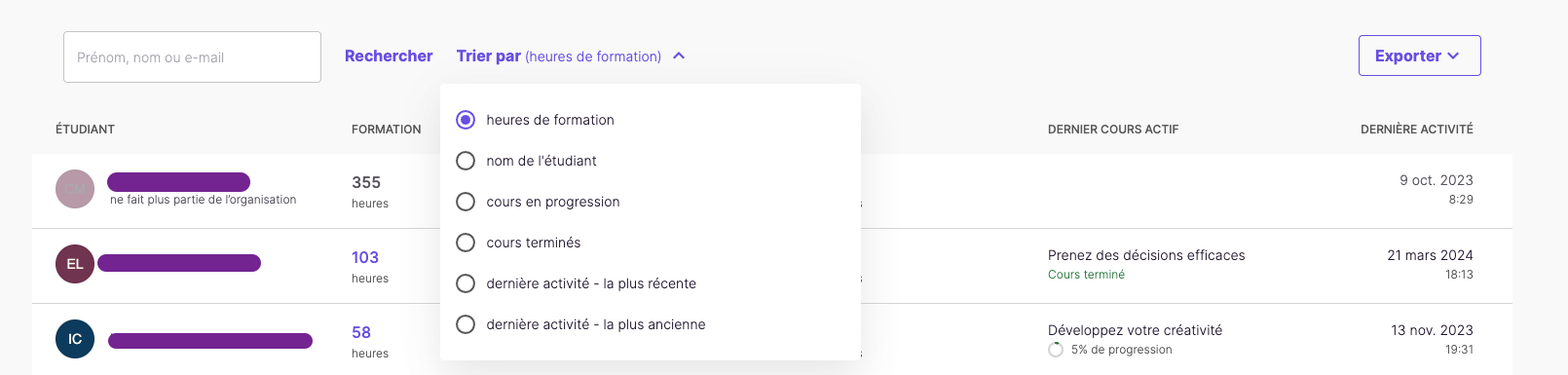Click the Exporter chevron arrow
1568x375 pixels.
point(1453,56)
